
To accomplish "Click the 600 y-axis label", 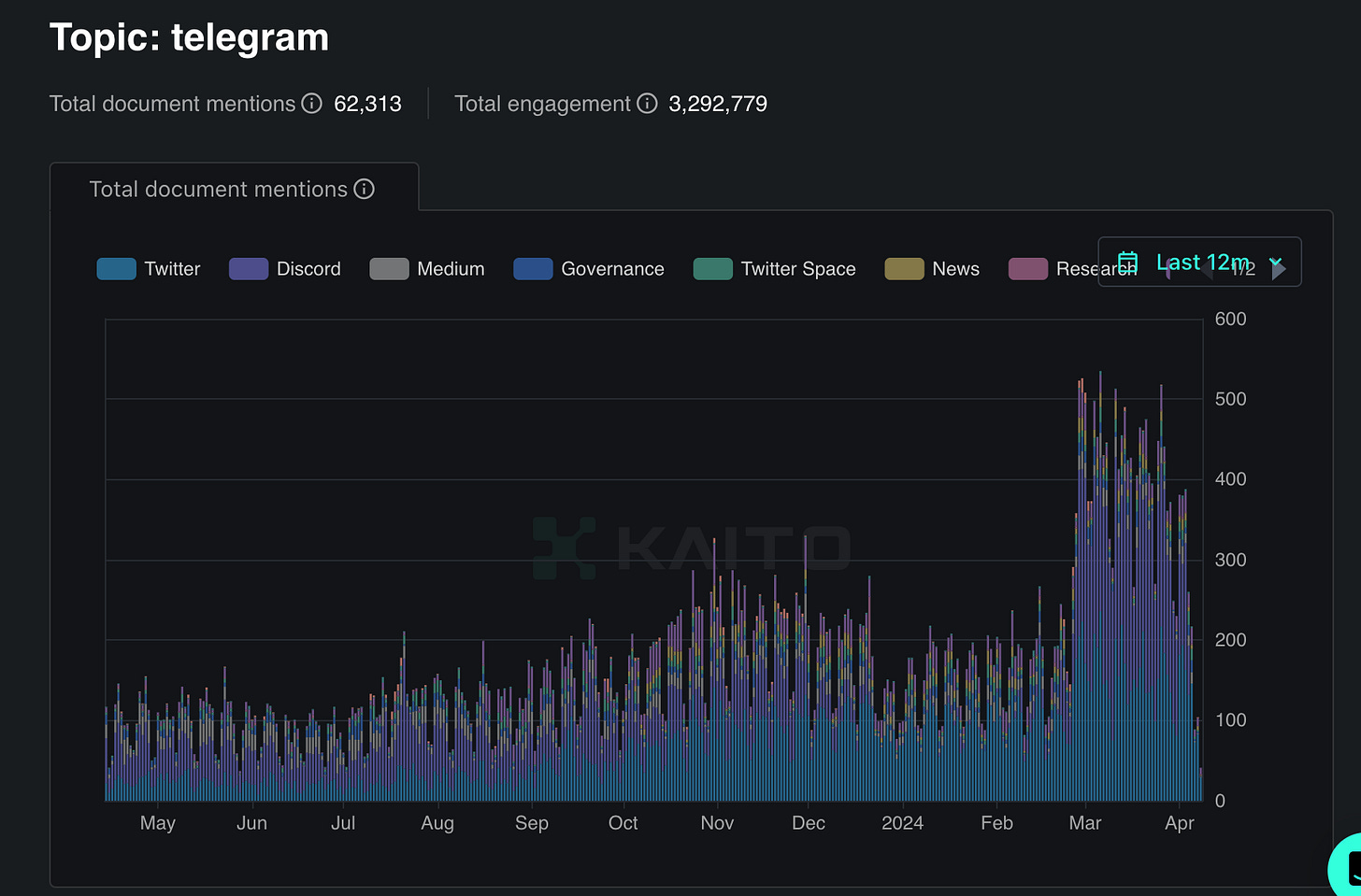I will [x=1230, y=319].
